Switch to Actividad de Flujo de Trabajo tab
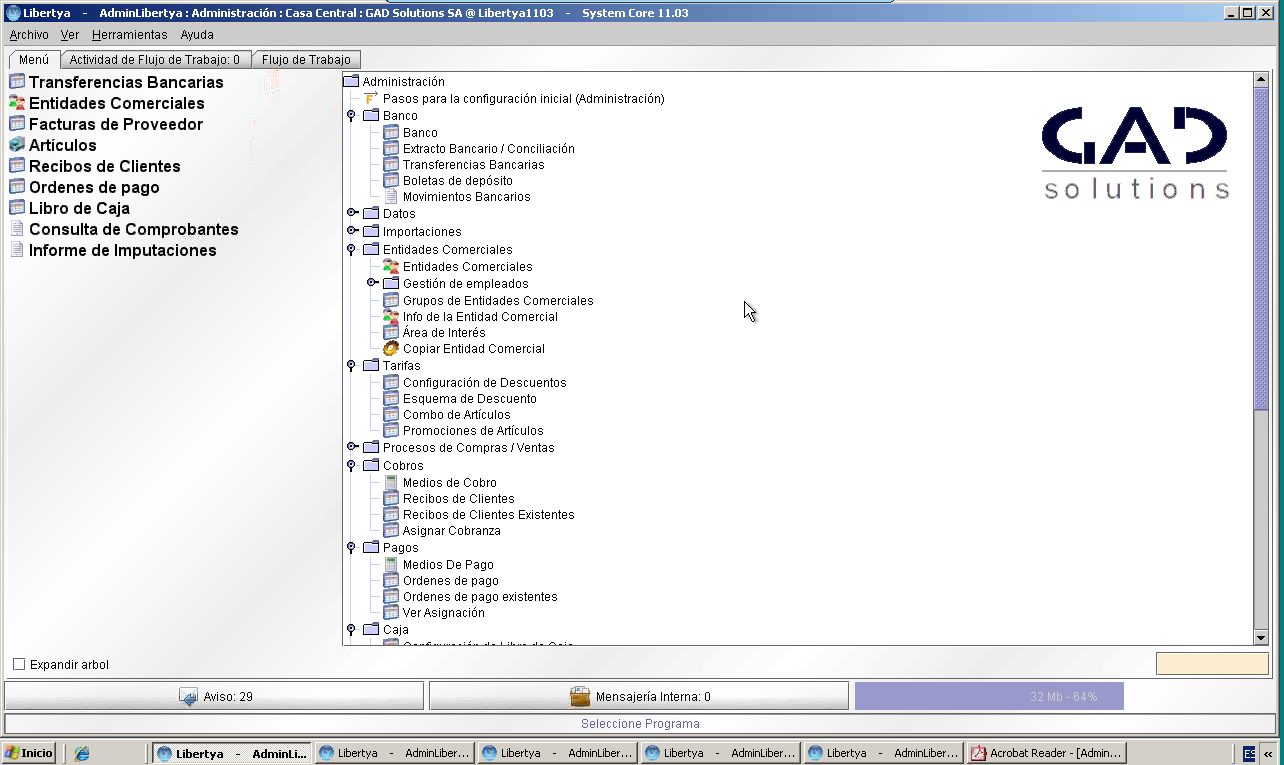The height and width of the screenshot is (765, 1284). [x=155, y=60]
